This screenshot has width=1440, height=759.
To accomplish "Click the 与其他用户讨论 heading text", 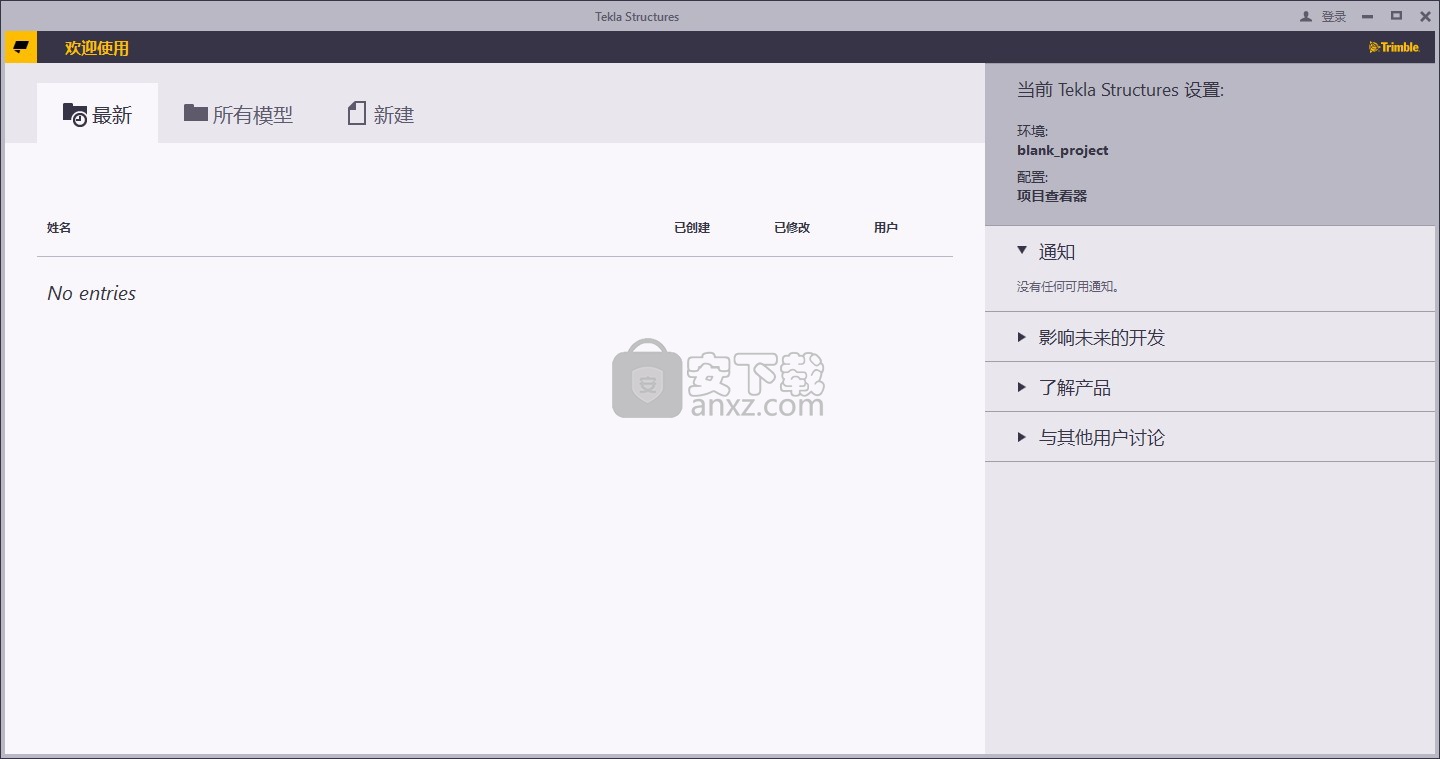I will pyautogui.click(x=1102, y=438).
